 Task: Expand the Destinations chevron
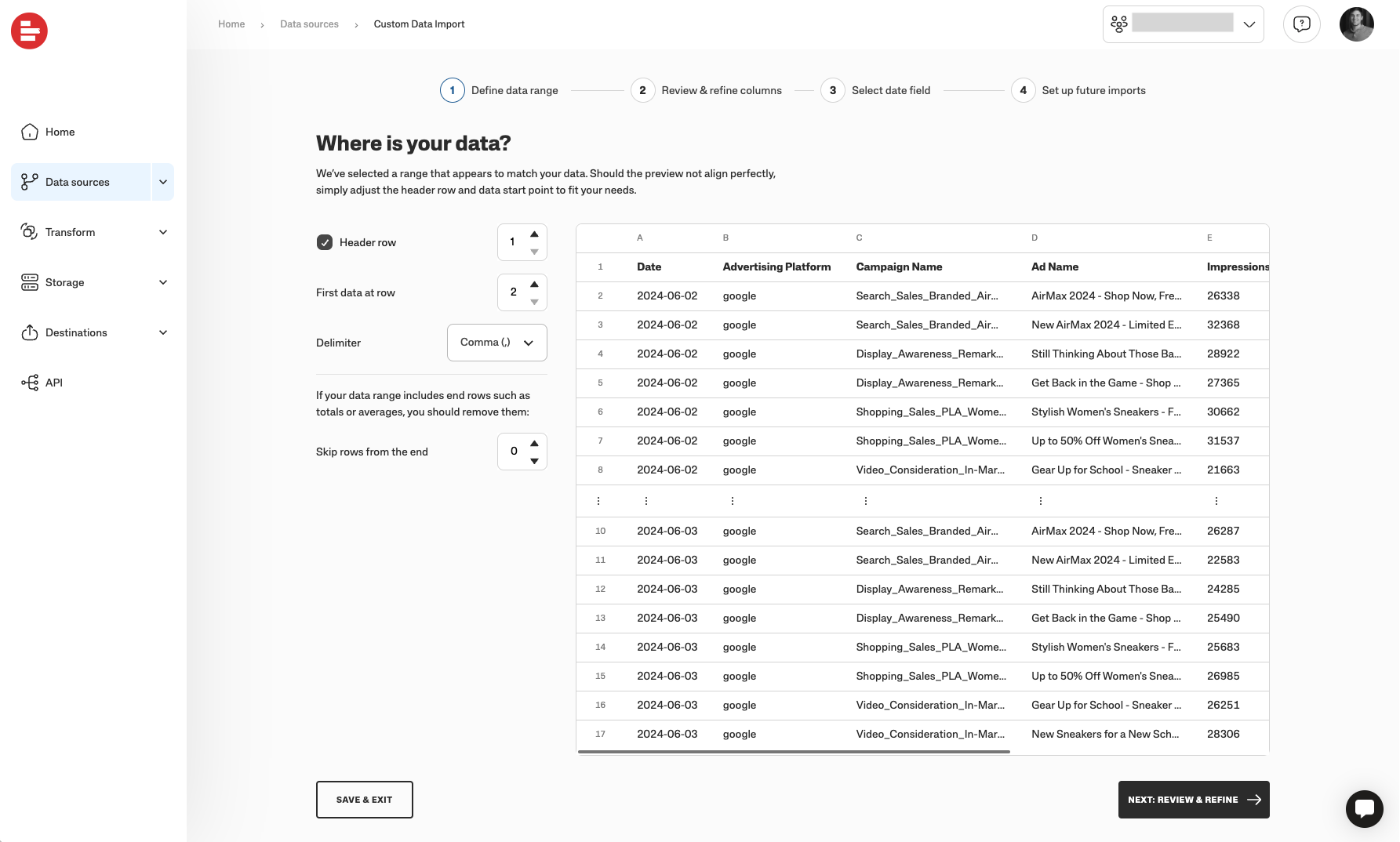(163, 332)
